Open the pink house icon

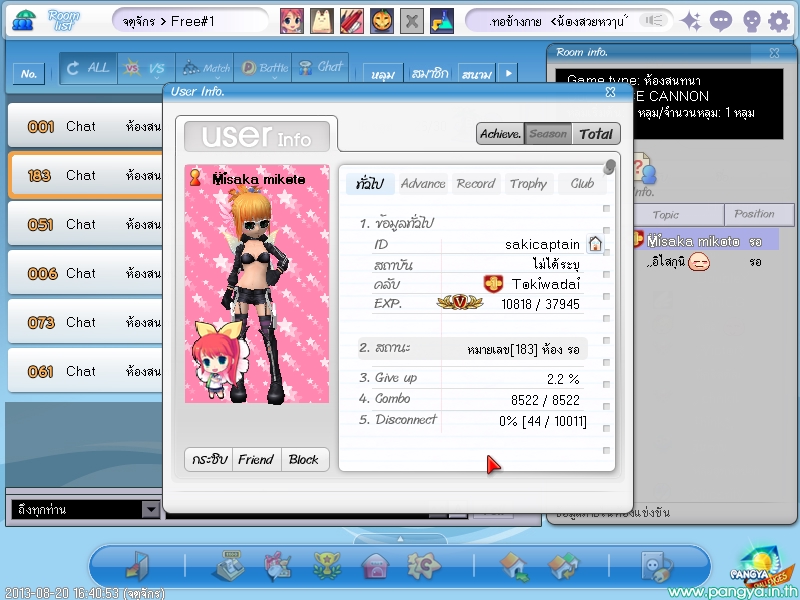pyautogui.click(x=375, y=567)
